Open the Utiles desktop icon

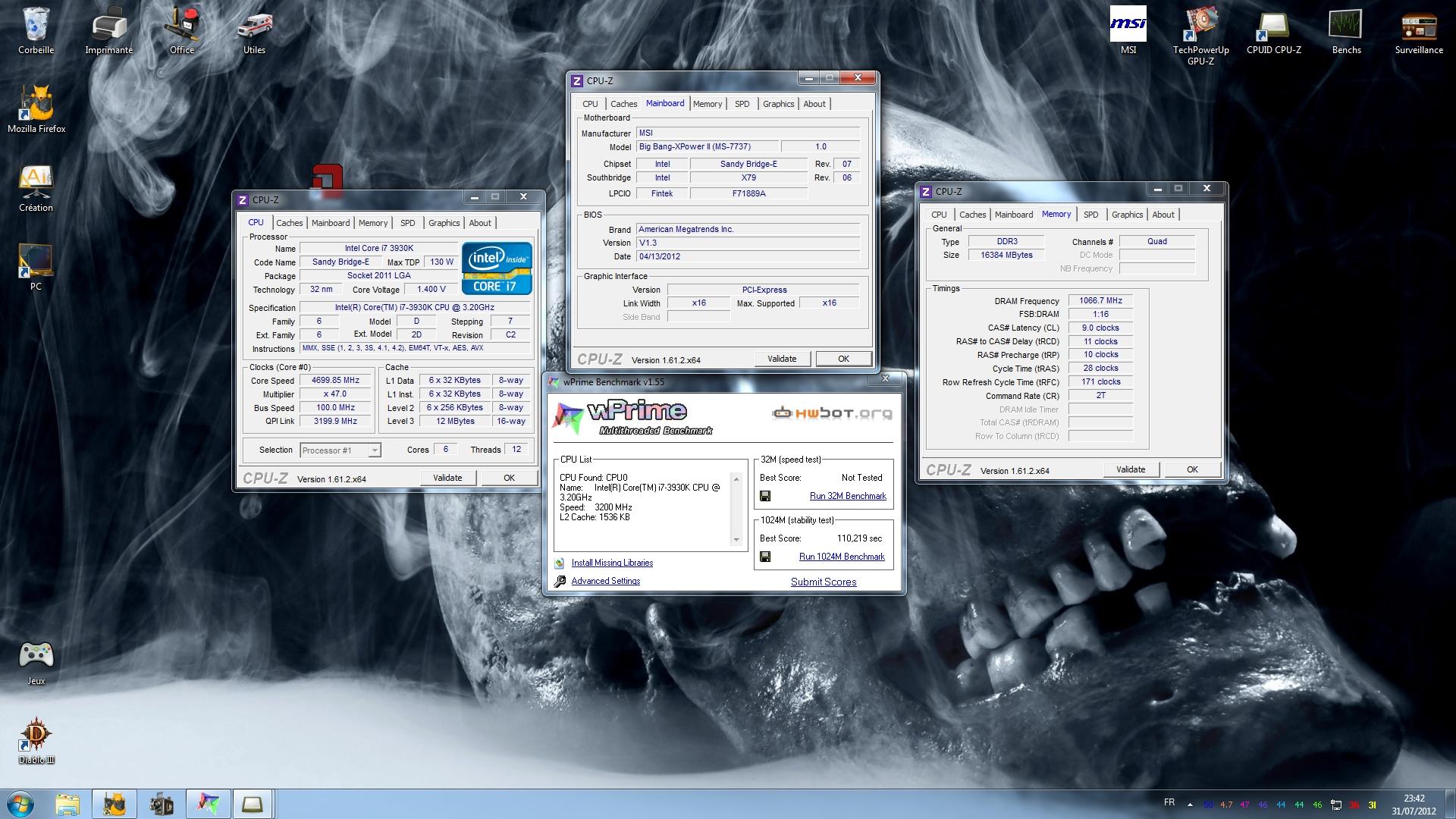pyautogui.click(x=254, y=31)
